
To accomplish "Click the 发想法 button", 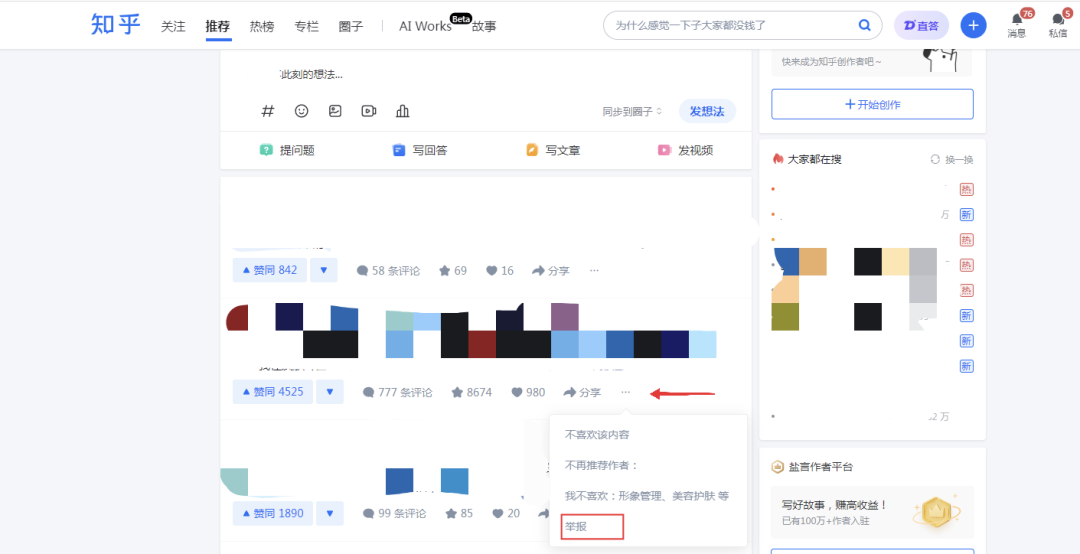I will point(707,111).
